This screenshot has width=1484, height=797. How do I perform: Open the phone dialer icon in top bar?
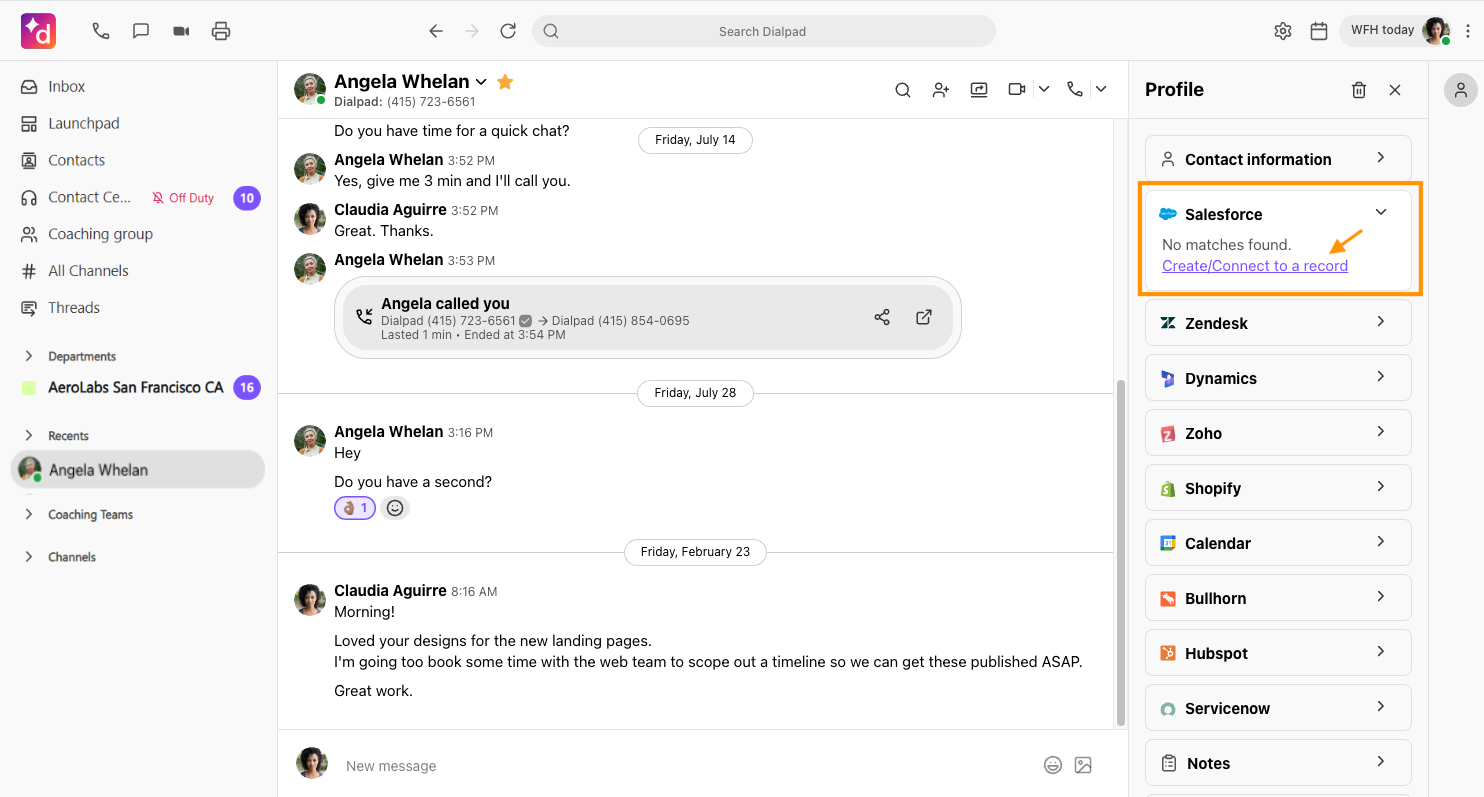tap(101, 31)
